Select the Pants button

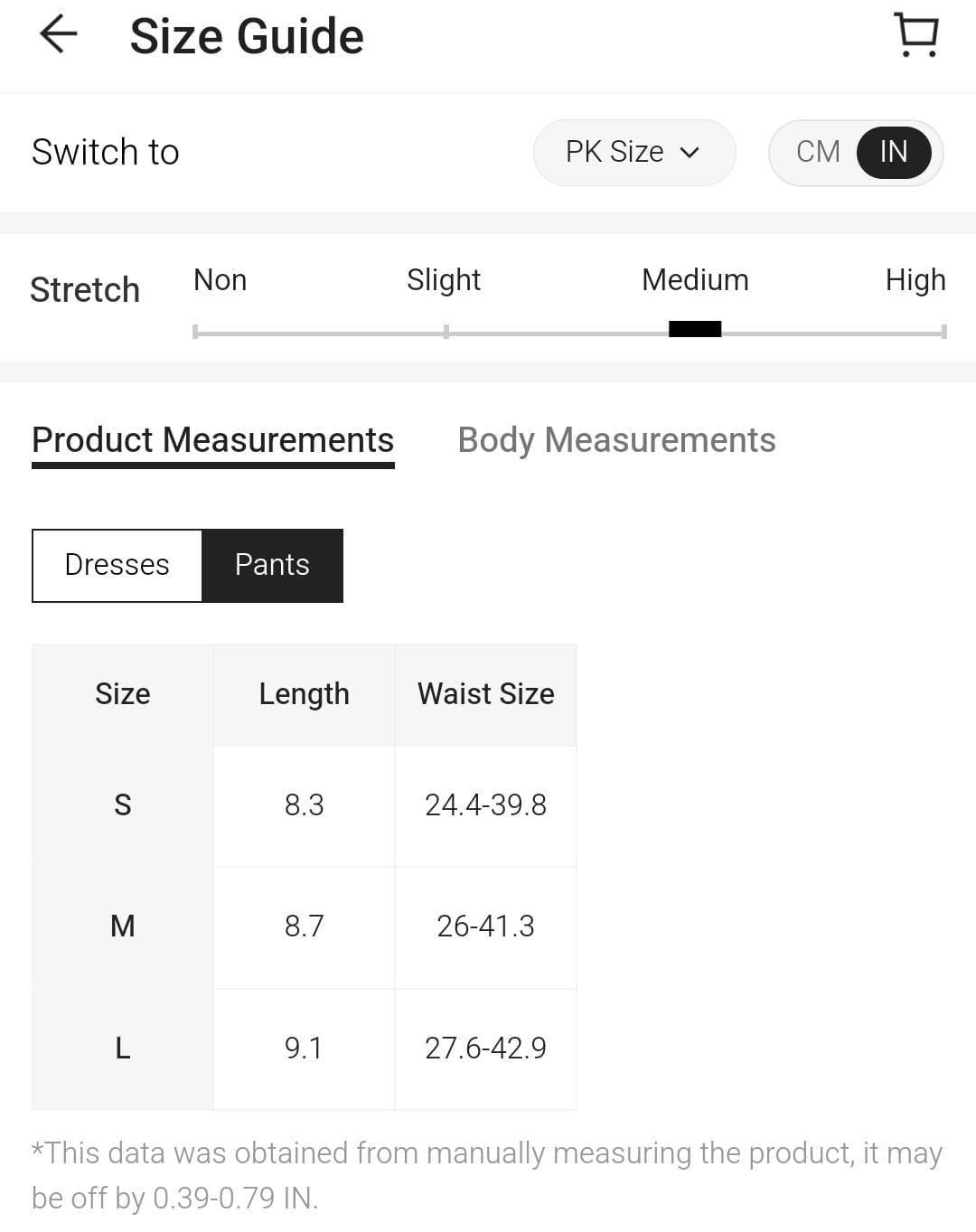pos(272,565)
